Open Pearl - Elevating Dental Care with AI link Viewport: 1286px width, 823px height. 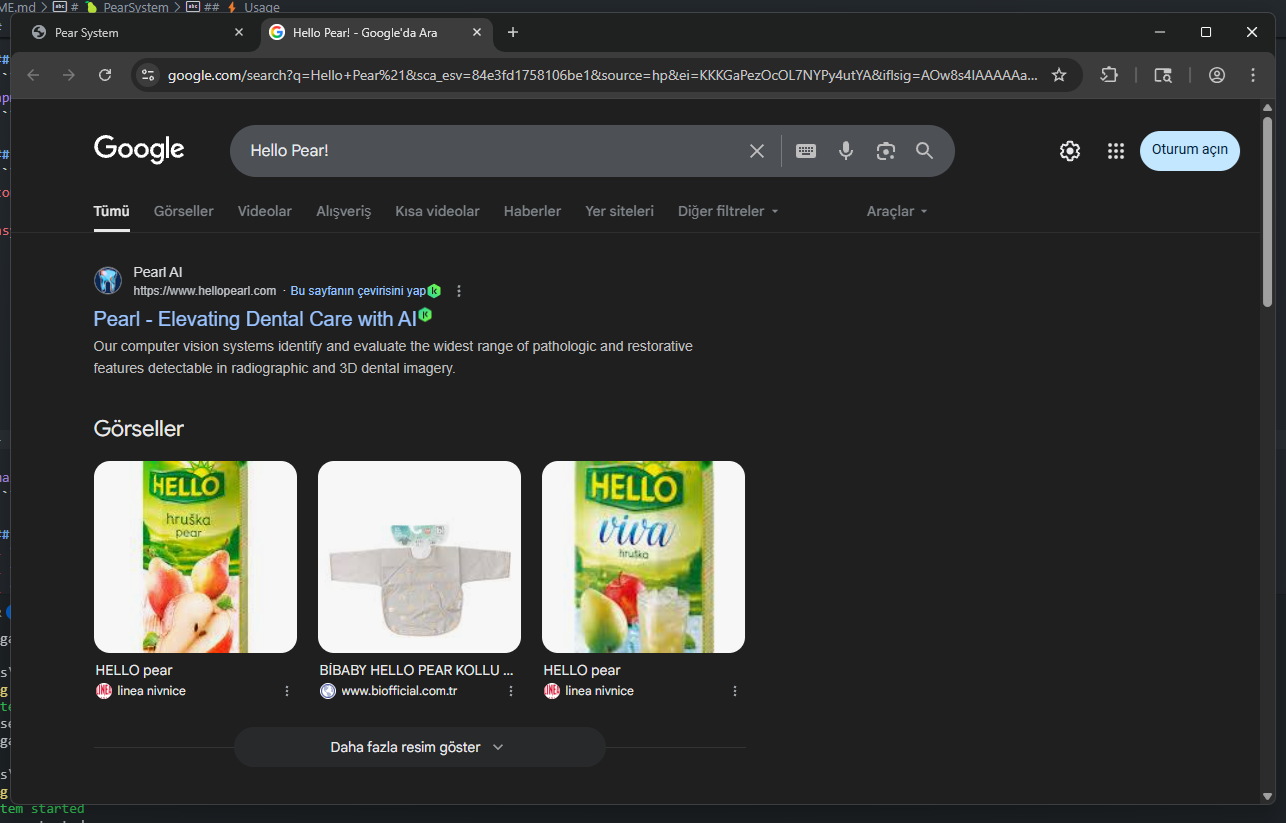[255, 319]
